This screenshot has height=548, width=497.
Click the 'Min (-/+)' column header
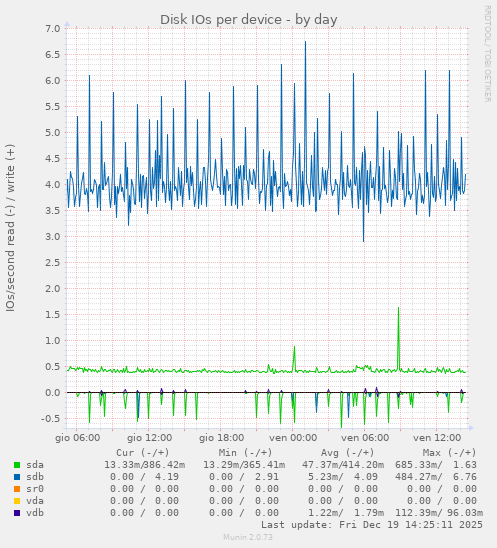[245, 453]
